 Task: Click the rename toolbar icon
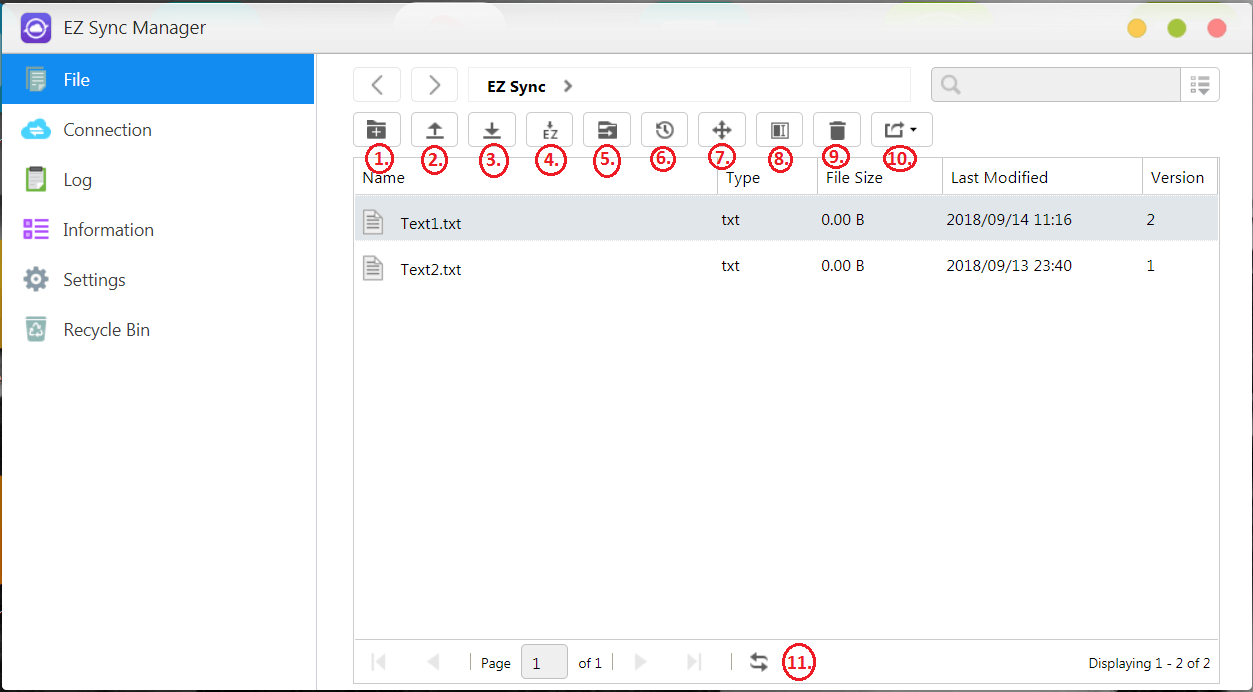[x=780, y=130]
